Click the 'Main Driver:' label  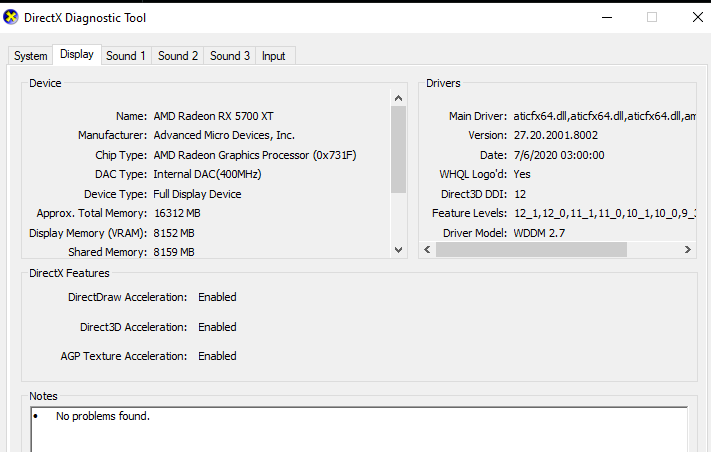pos(478,116)
